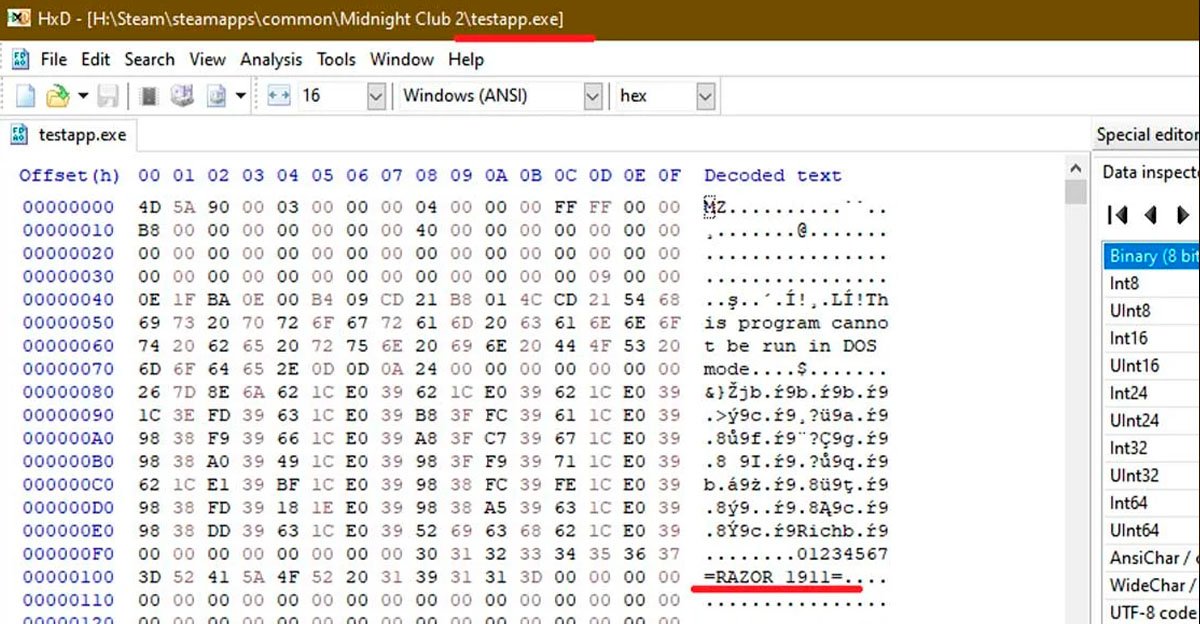The height and width of the screenshot is (624, 1200).
Task: Open the File menu
Action: point(54,60)
